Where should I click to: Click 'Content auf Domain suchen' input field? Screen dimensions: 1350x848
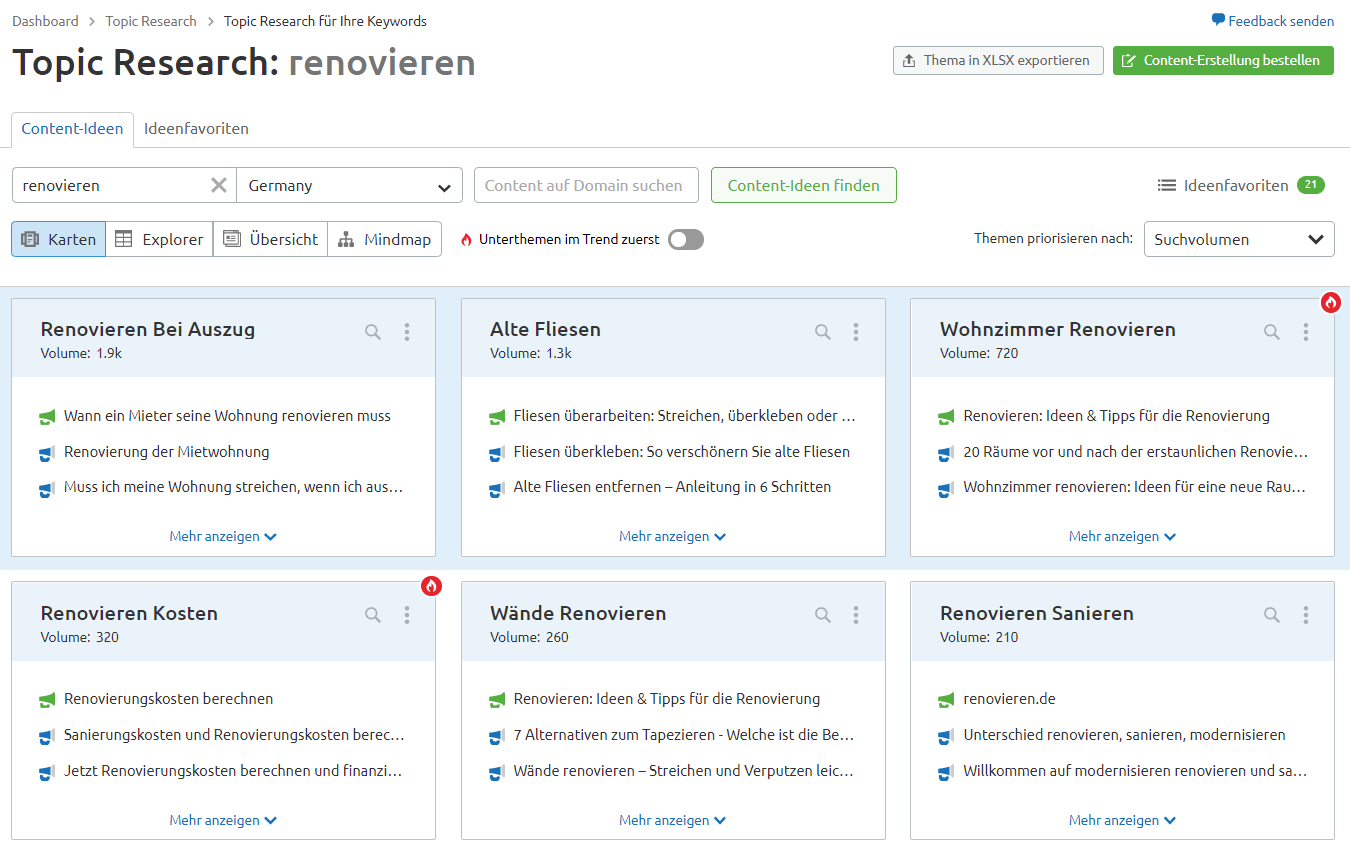[586, 185]
